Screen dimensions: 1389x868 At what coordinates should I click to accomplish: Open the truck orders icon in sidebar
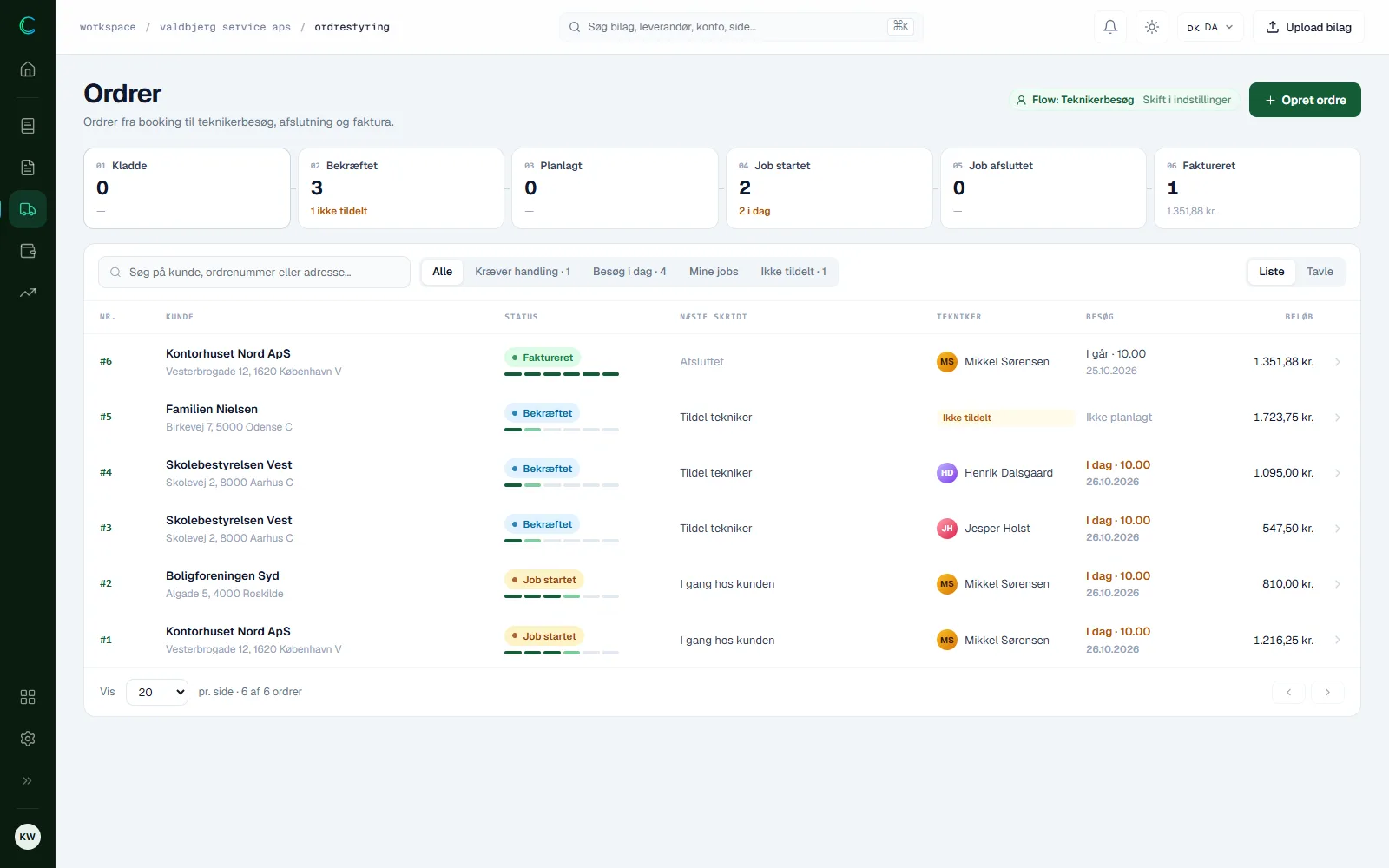coord(28,209)
